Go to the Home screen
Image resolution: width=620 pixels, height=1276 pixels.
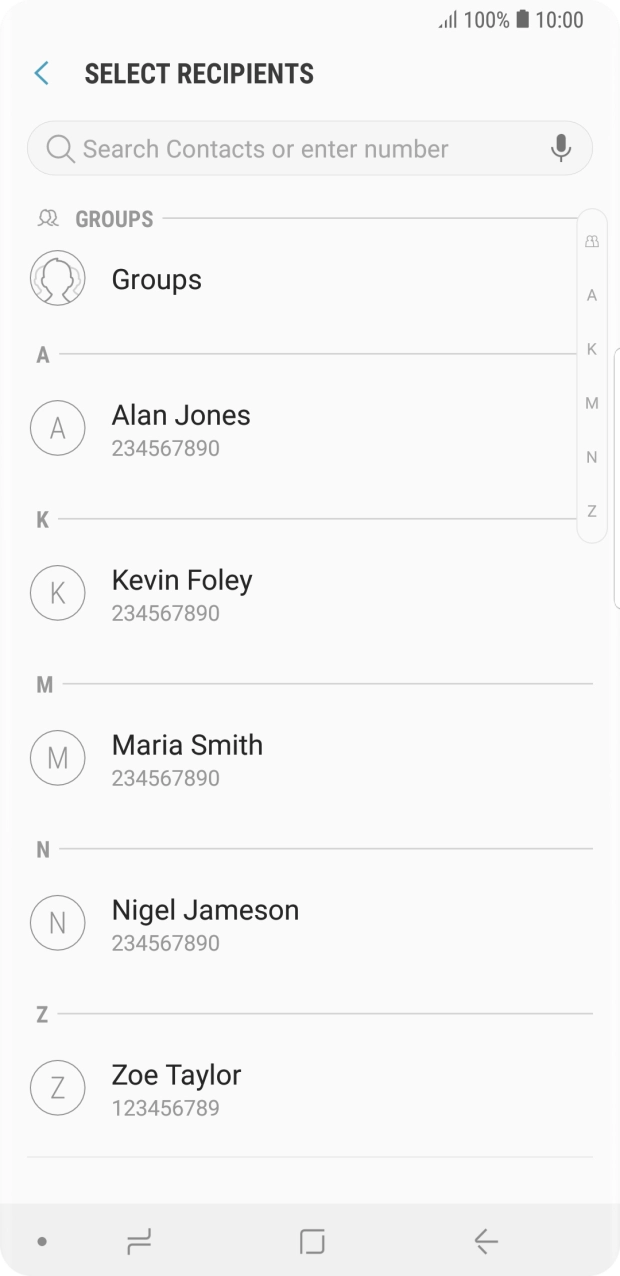[x=311, y=1242]
